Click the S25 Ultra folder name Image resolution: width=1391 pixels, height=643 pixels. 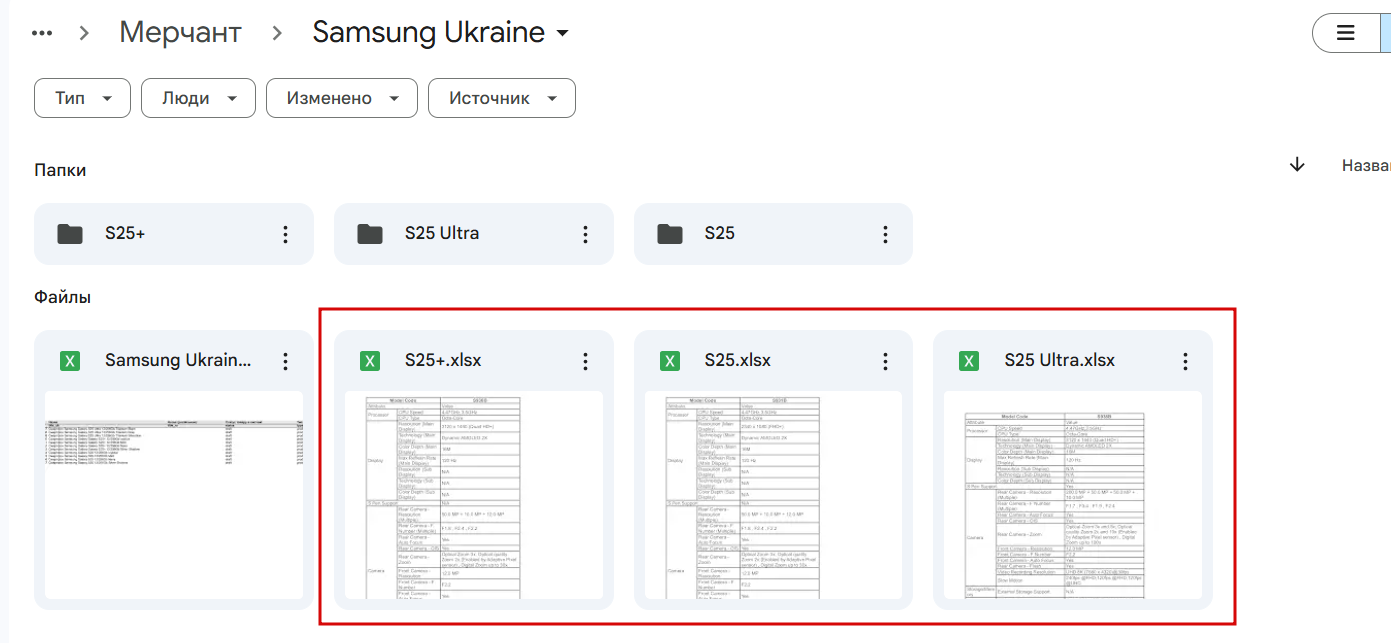pos(442,234)
